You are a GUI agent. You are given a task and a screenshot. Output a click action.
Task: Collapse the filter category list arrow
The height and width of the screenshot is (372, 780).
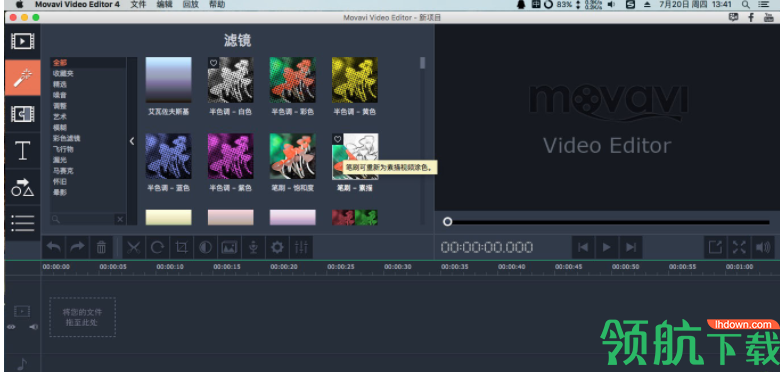pyautogui.click(x=132, y=141)
